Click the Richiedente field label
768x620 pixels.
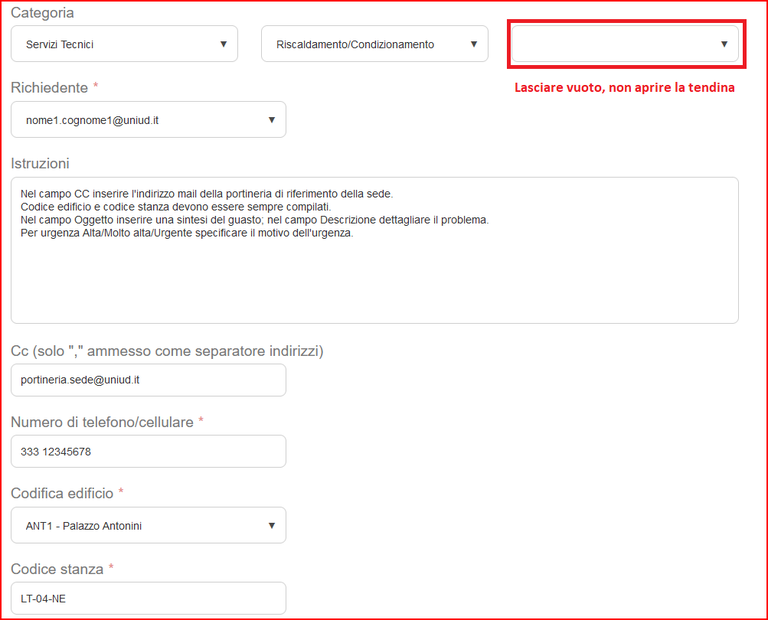(49, 88)
